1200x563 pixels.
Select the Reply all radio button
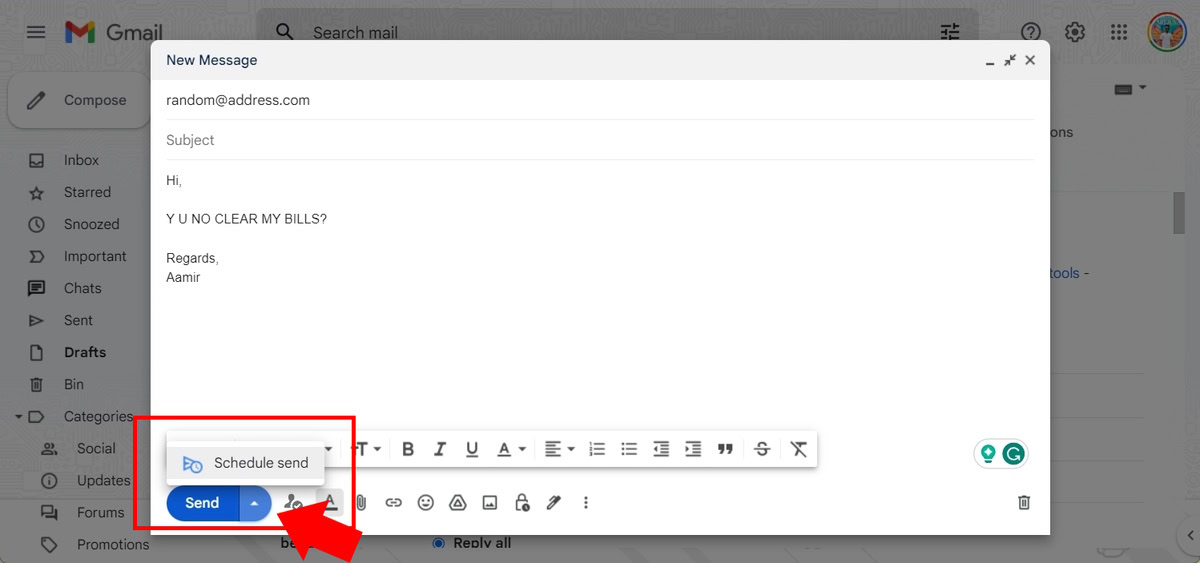pyautogui.click(x=438, y=543)
